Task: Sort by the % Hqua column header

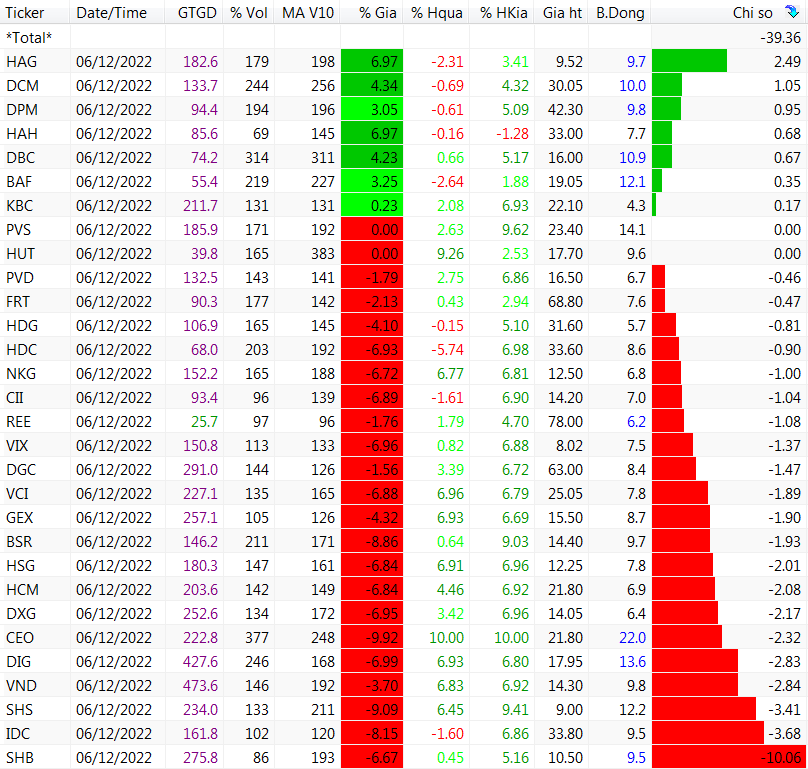Action: coord(436,12)
